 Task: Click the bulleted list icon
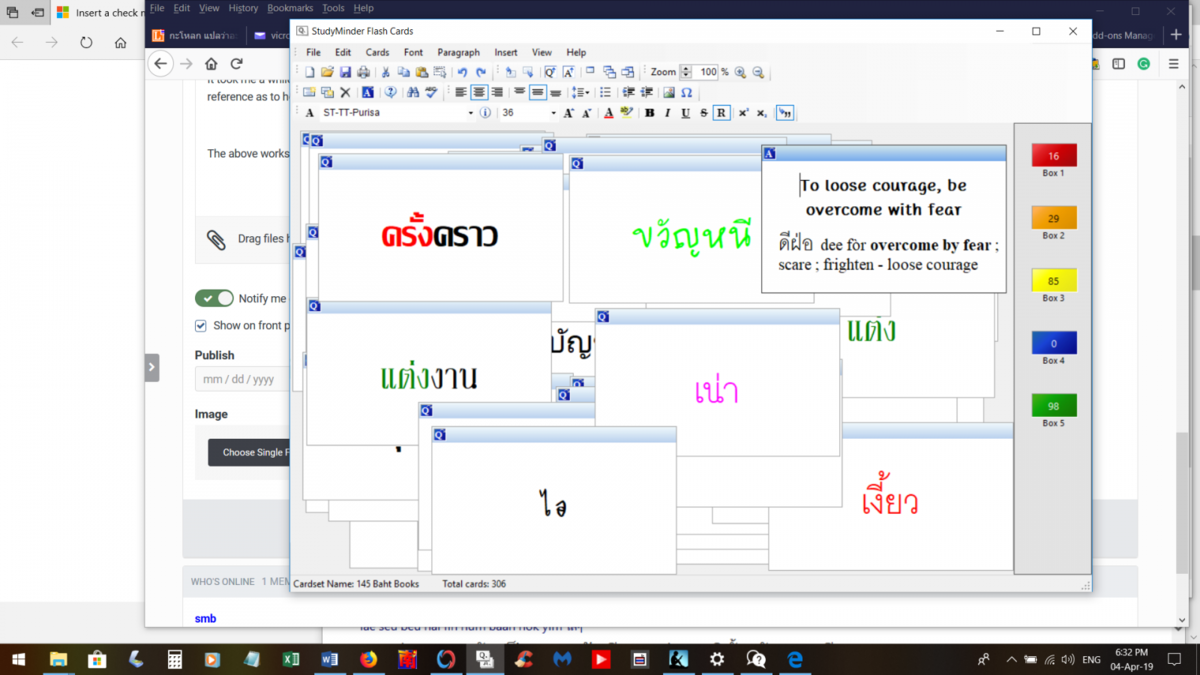605,93
